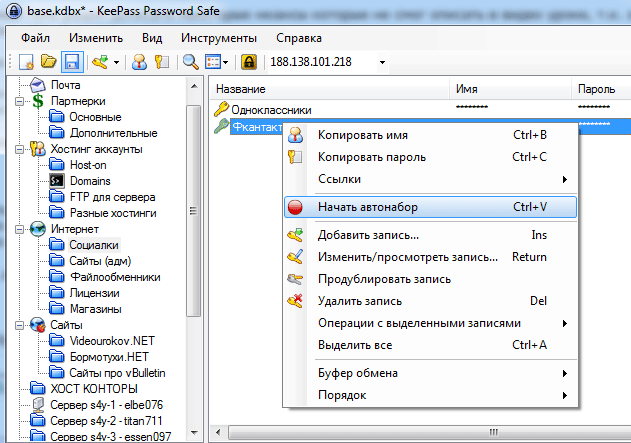Open the Операции с выделенными записями submenu
Screen dimensions: 631x443
pyautogui.click(x=431, y=323)
